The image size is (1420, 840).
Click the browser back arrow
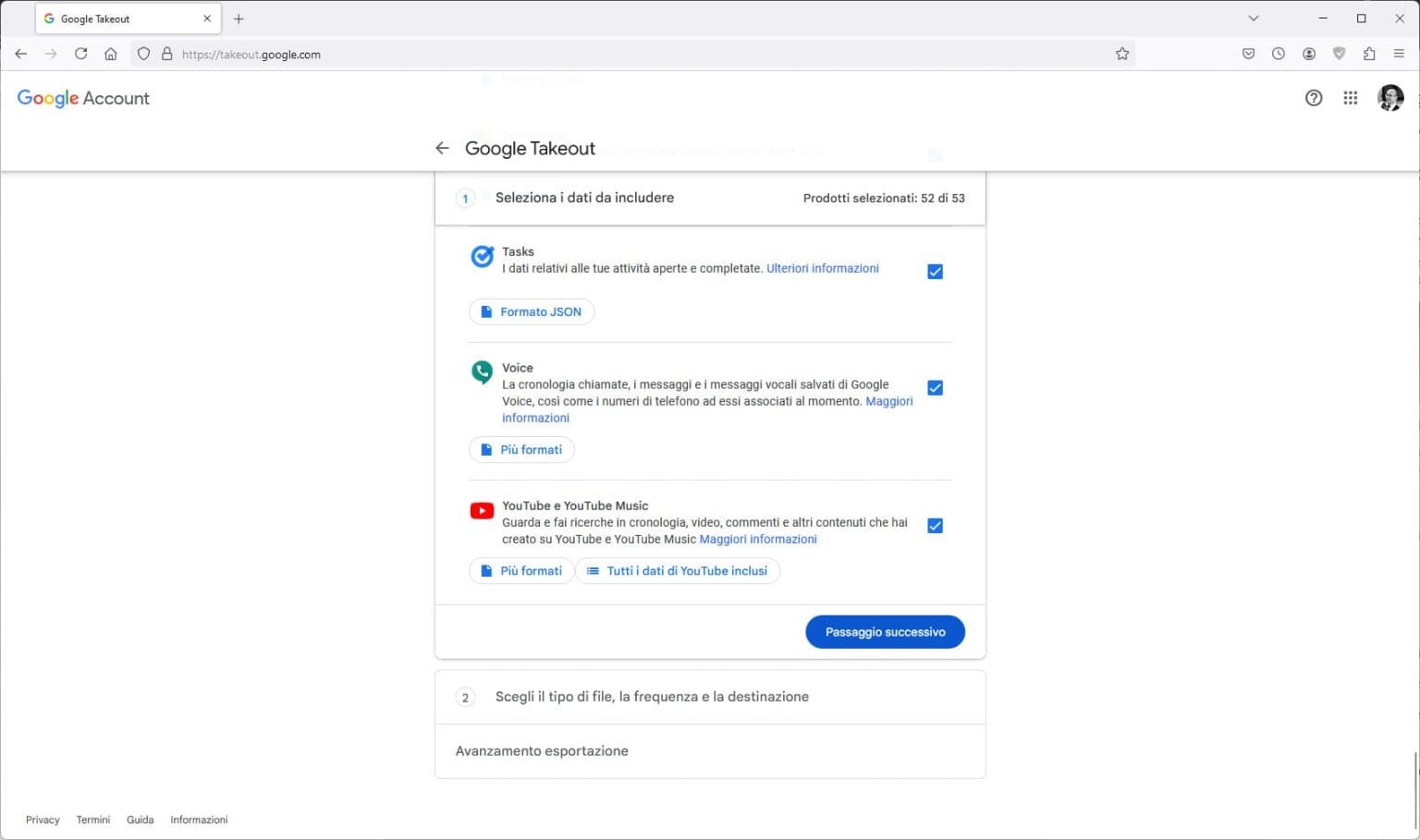coord(20,54)
